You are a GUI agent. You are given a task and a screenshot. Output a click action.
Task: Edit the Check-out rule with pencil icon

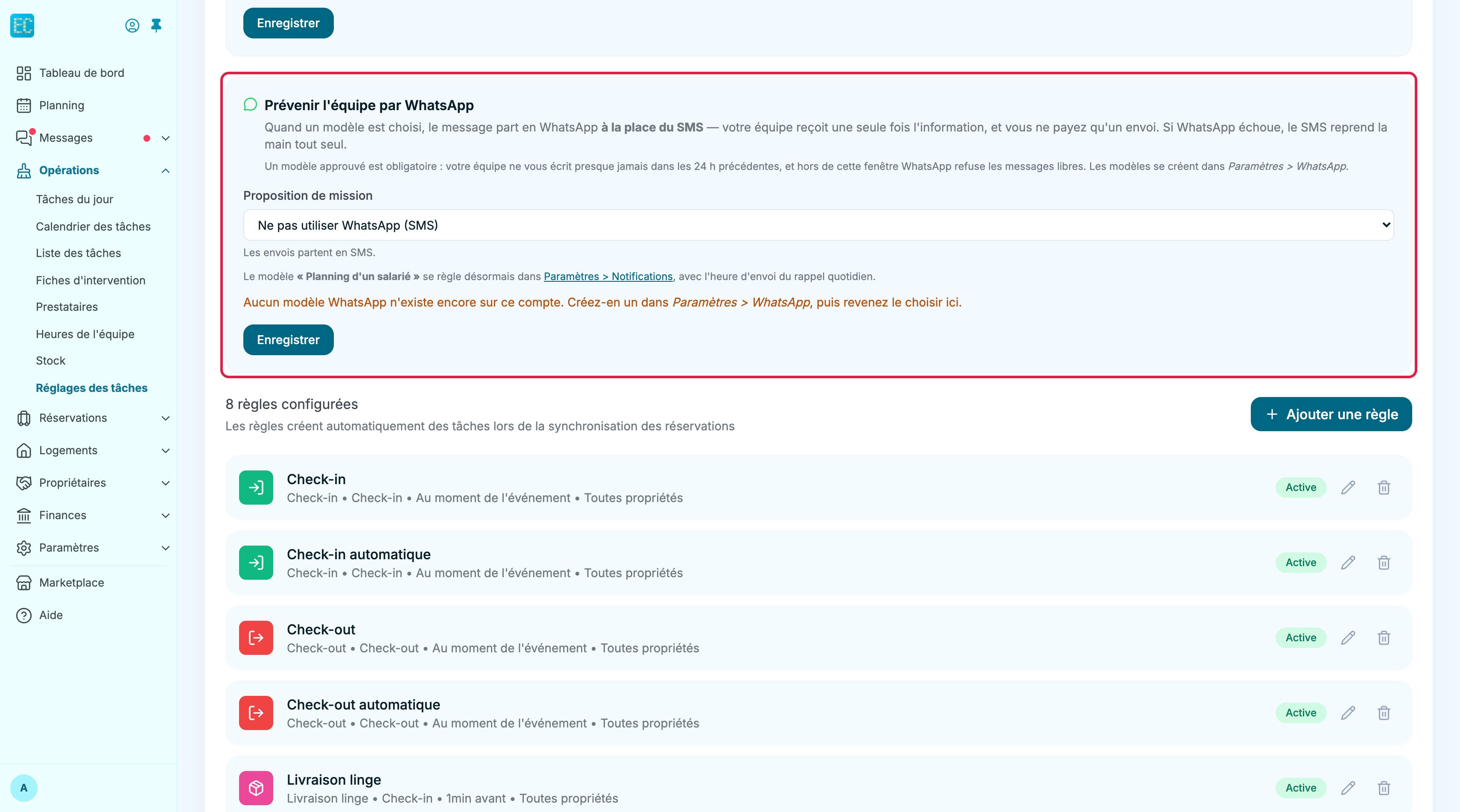click(1348, 638)
